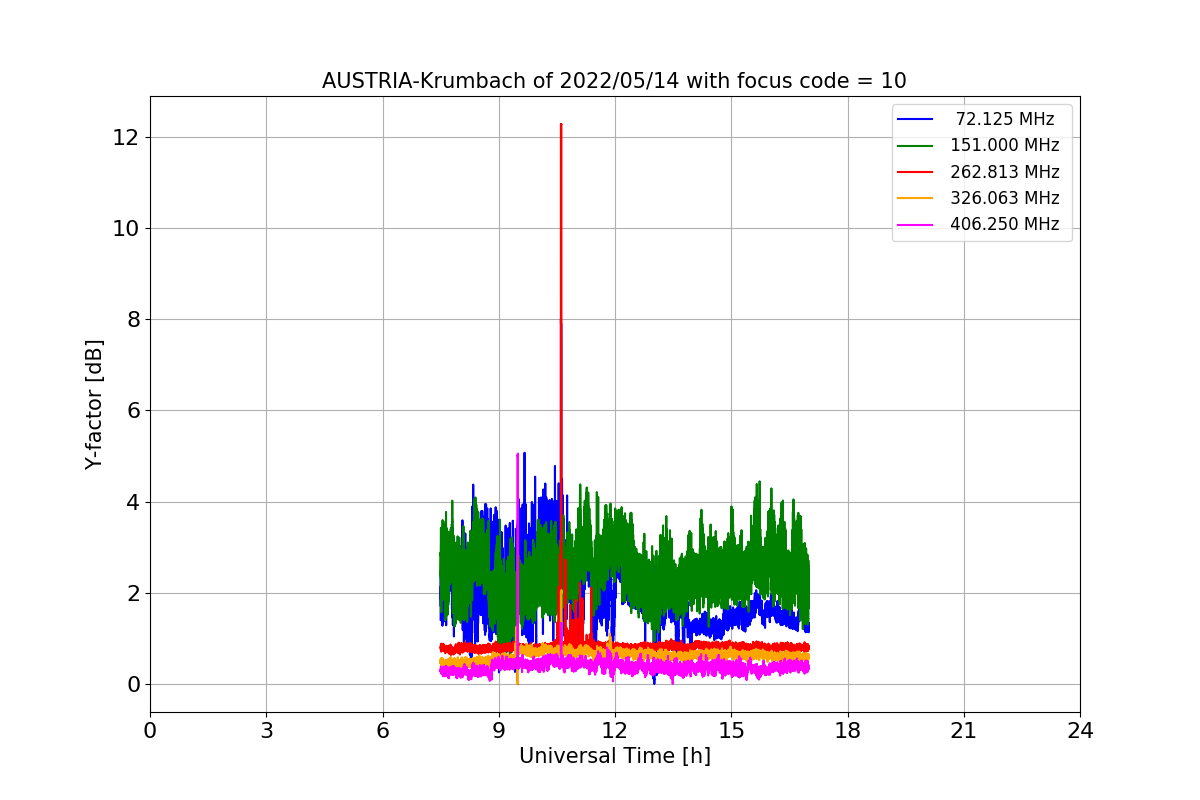Click the y-axis tick label 10
Image resolution: width=1200 pixels, height=800 pixels.
pos(125,228)
